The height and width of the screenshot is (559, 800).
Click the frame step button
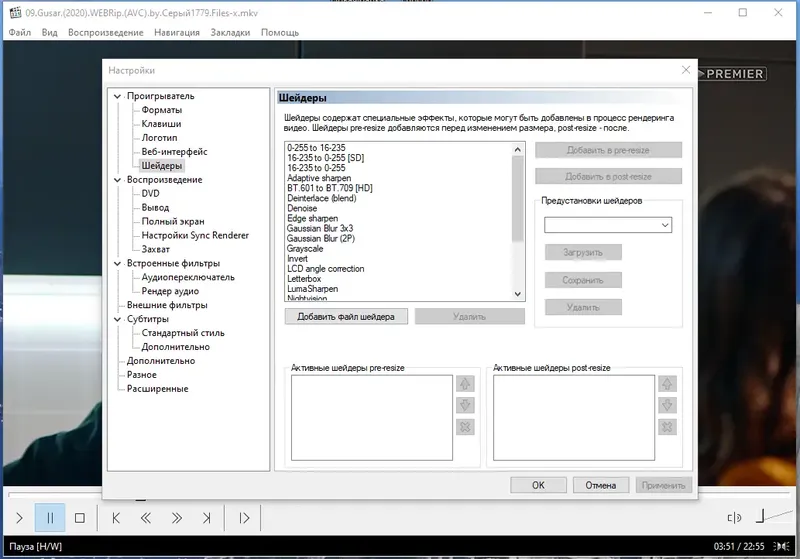coord(244,518)
